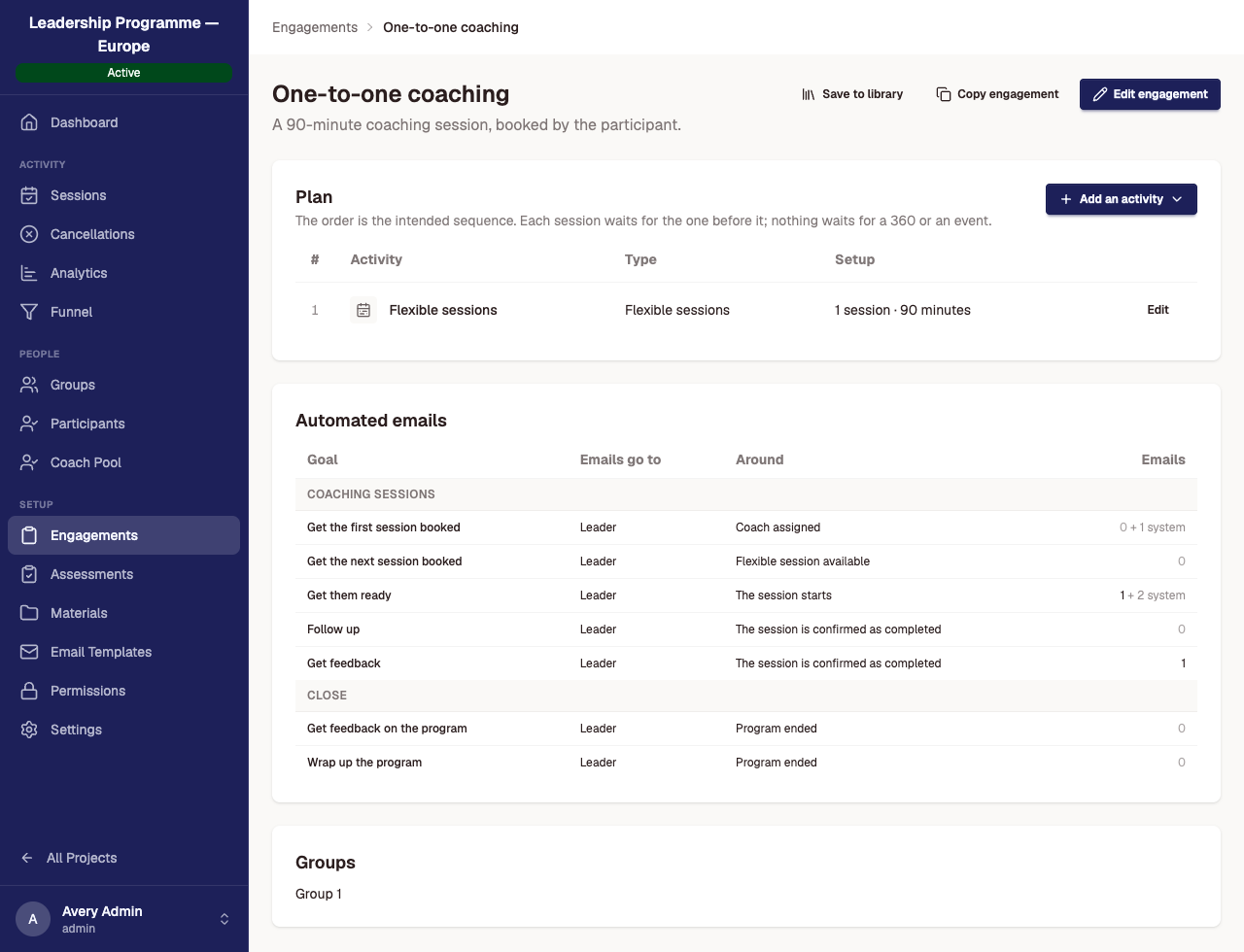The width and height of the screenshot is (1244, 952).
Task: Click the Permissions lock icon
Action: [29, 691]
